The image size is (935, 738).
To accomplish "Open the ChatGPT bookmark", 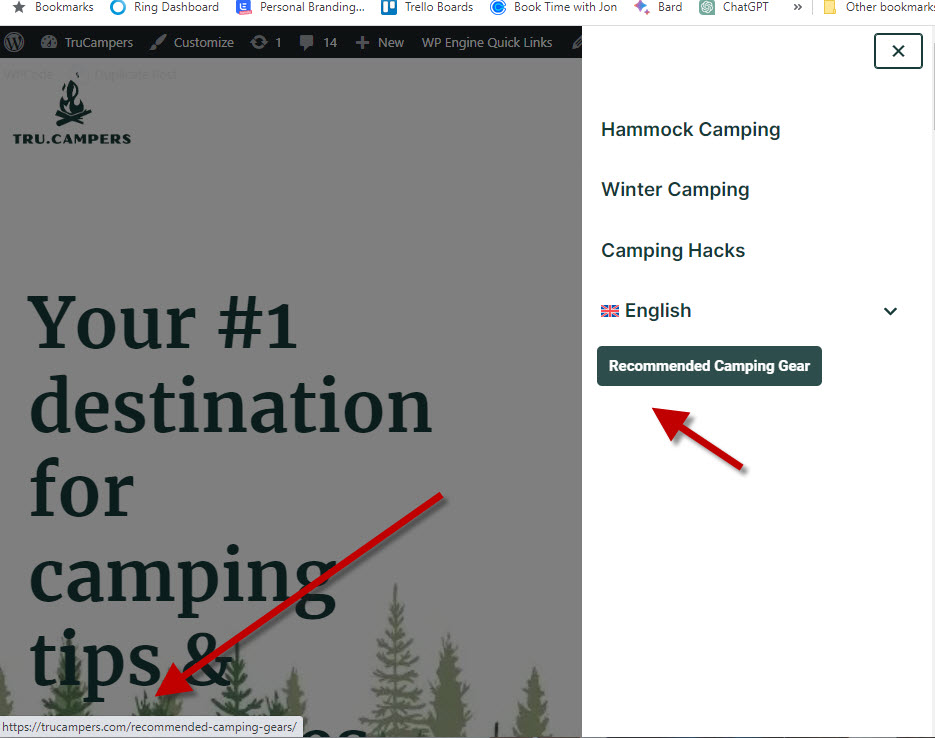I will click(734, 7).
